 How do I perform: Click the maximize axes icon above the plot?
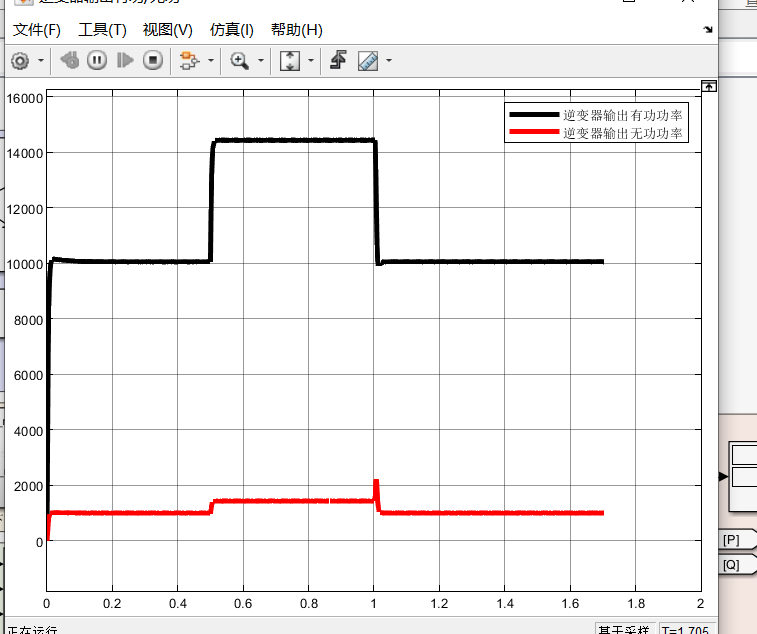(709, 86)
